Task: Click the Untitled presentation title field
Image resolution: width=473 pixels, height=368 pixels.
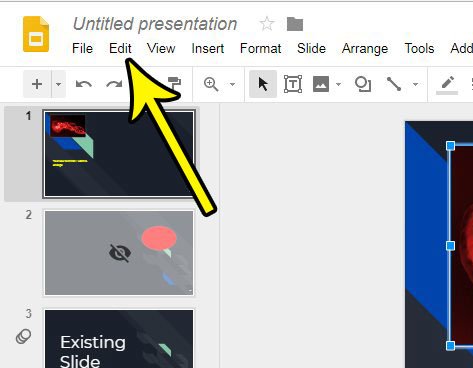Action: tap(155, 24)
